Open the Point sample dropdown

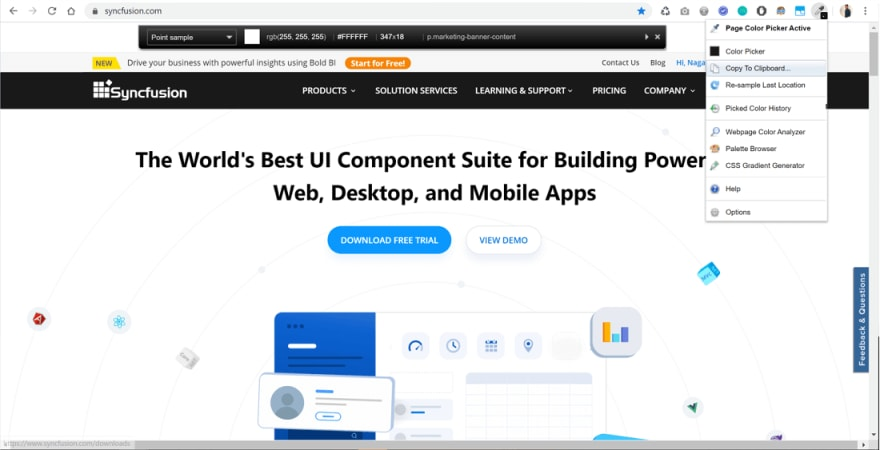pyautogui.click(x=191, y=37)
